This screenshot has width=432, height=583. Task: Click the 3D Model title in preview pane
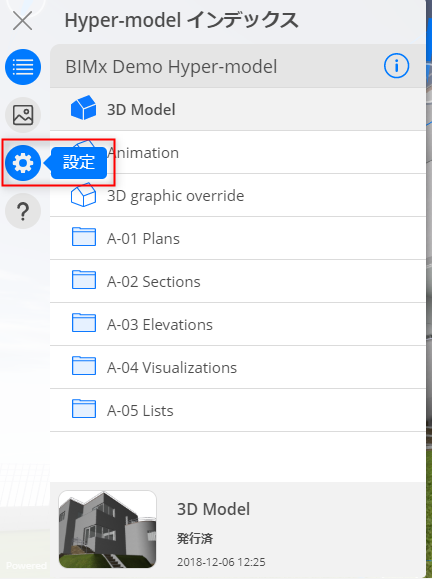pos(213,509)
